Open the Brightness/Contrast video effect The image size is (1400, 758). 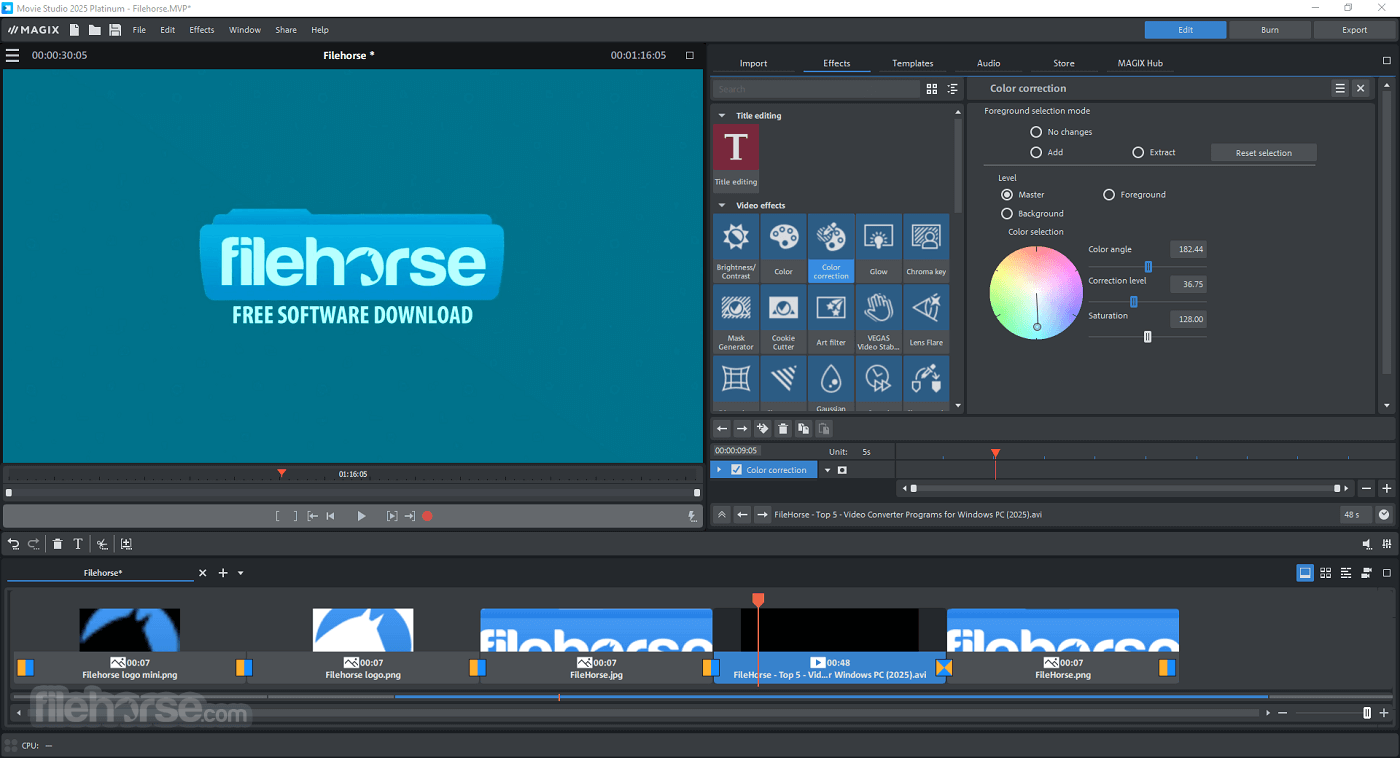[736, 248]
